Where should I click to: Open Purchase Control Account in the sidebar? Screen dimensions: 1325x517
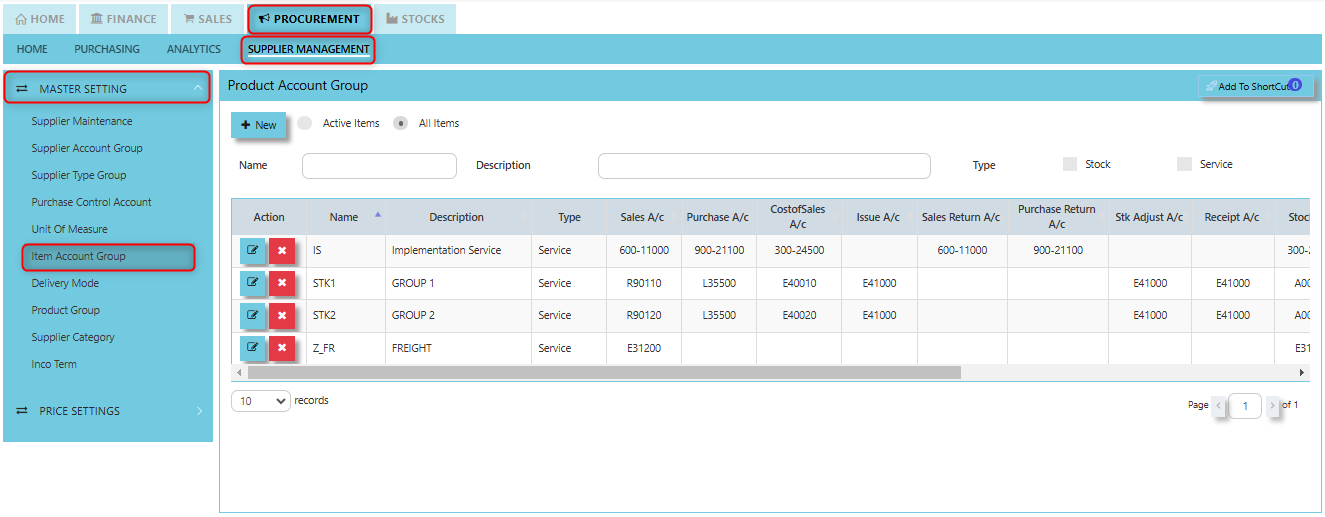click(x=92, y=202)
